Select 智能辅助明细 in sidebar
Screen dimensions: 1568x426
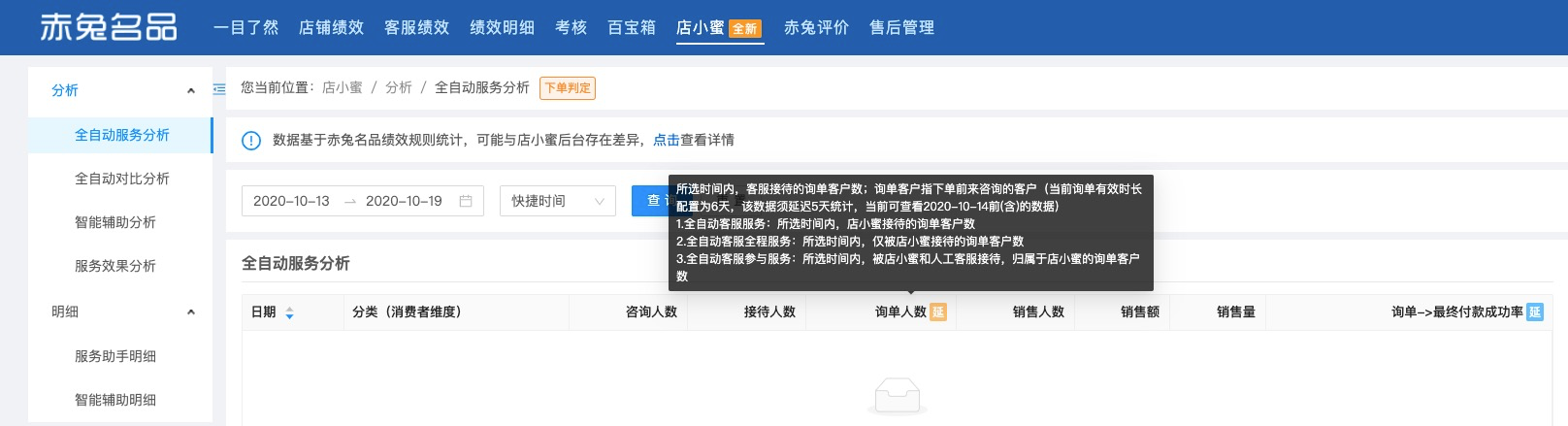click(x=114, y=400)
